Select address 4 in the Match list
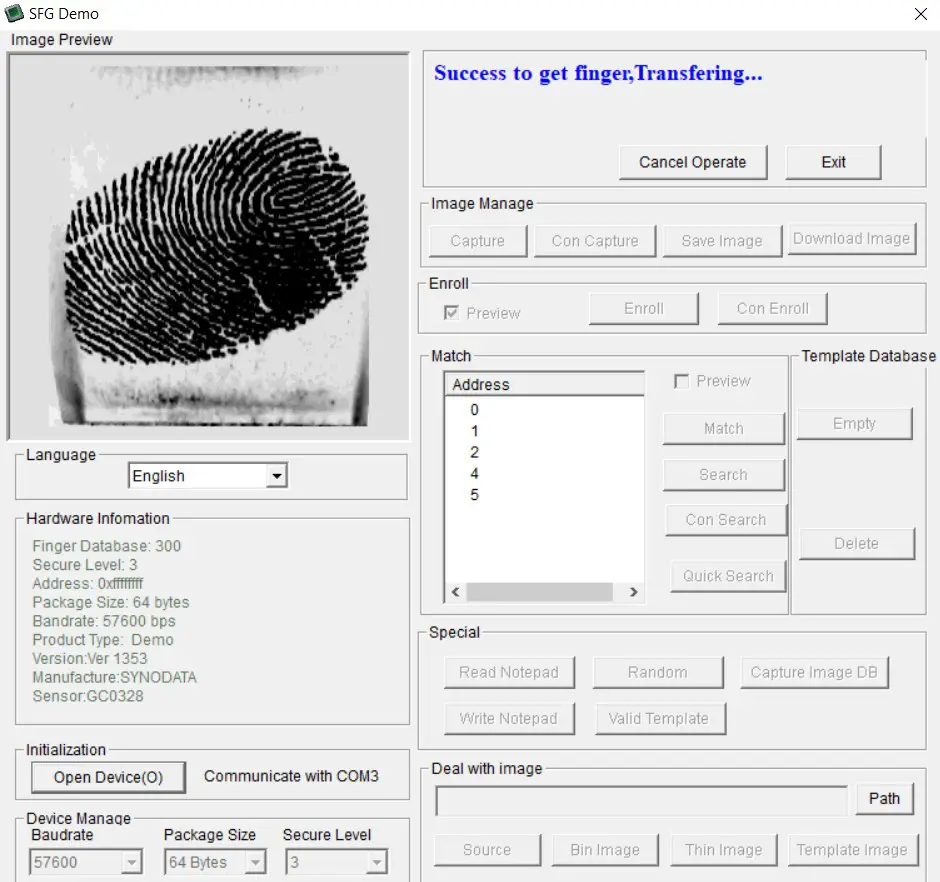 click(474, 473)
